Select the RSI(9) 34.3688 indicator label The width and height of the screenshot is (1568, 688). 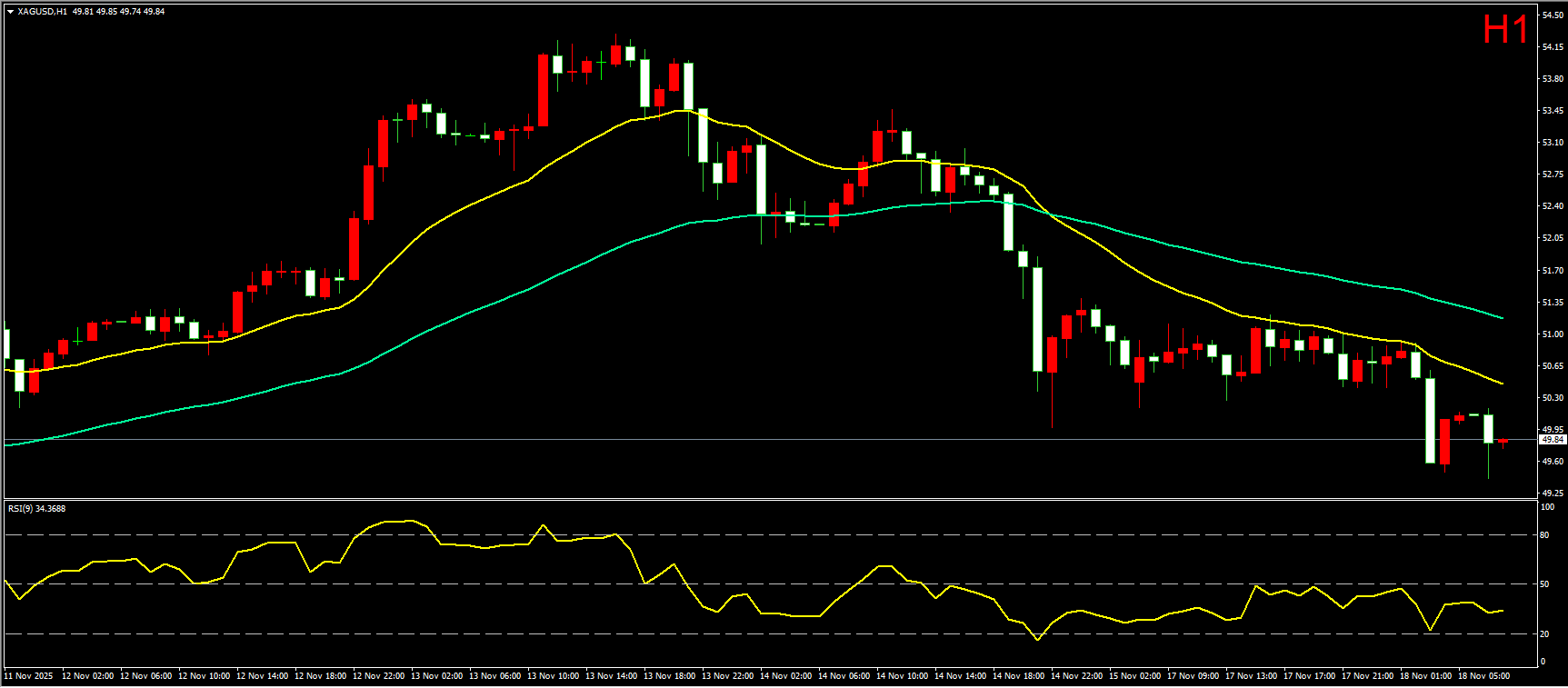tap(36, 508)
